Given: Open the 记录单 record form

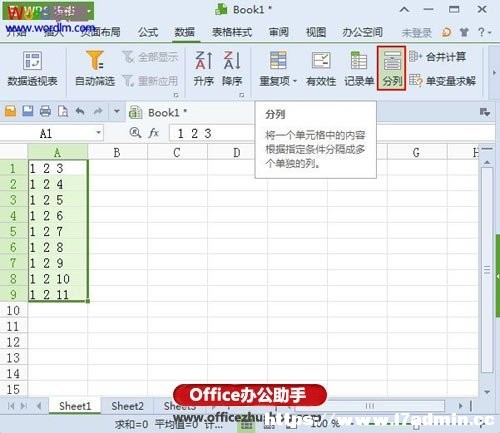Looking at the screenshot, I should (x=359, y=69).
